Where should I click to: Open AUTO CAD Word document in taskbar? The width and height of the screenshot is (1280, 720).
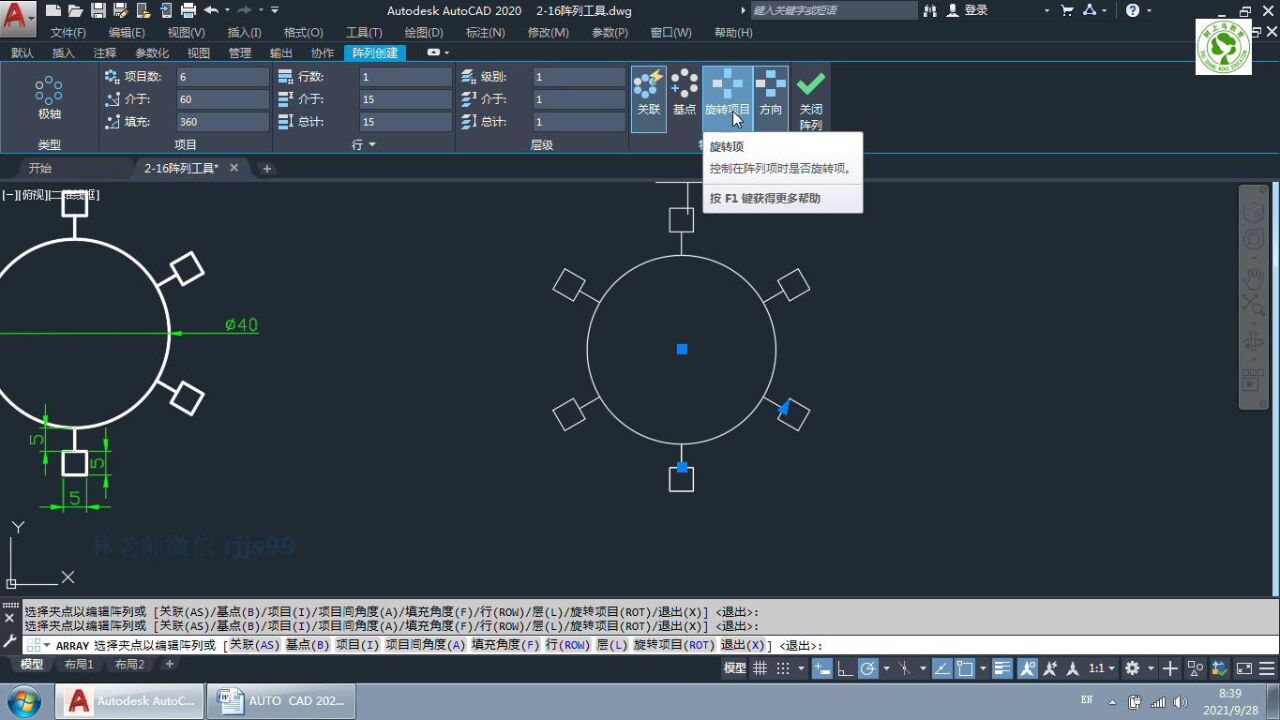click(281, 701)
